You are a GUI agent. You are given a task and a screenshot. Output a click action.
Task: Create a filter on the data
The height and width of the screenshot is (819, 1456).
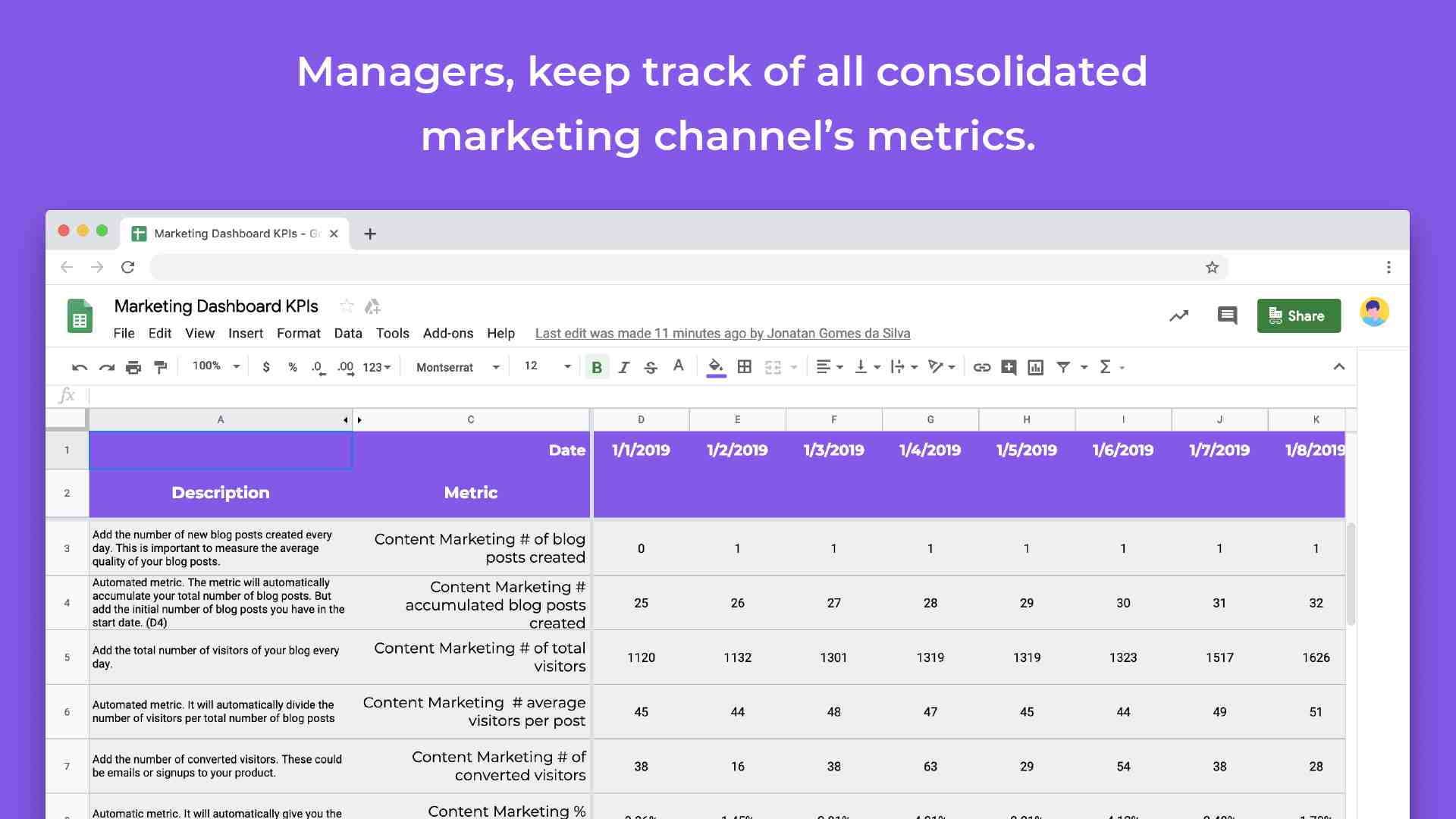click(1064, 366)
